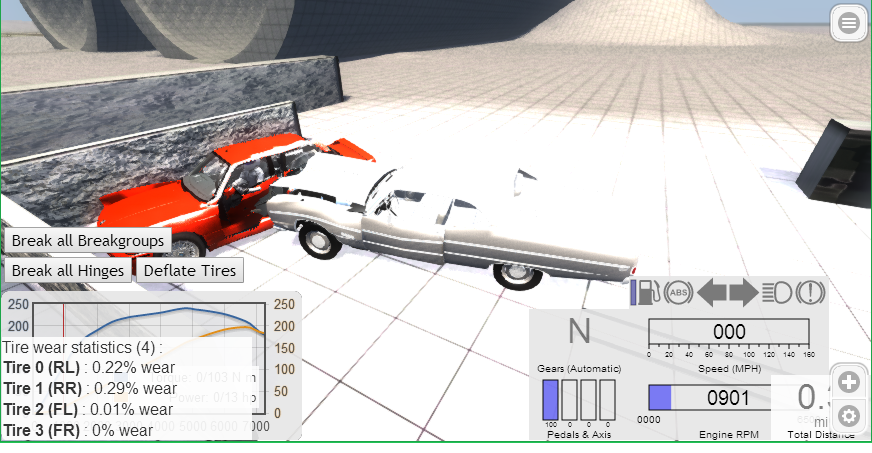The height and width of the screenshot is (453, 872).
Task: Click the gear indicator N
Action: (579, 331)
